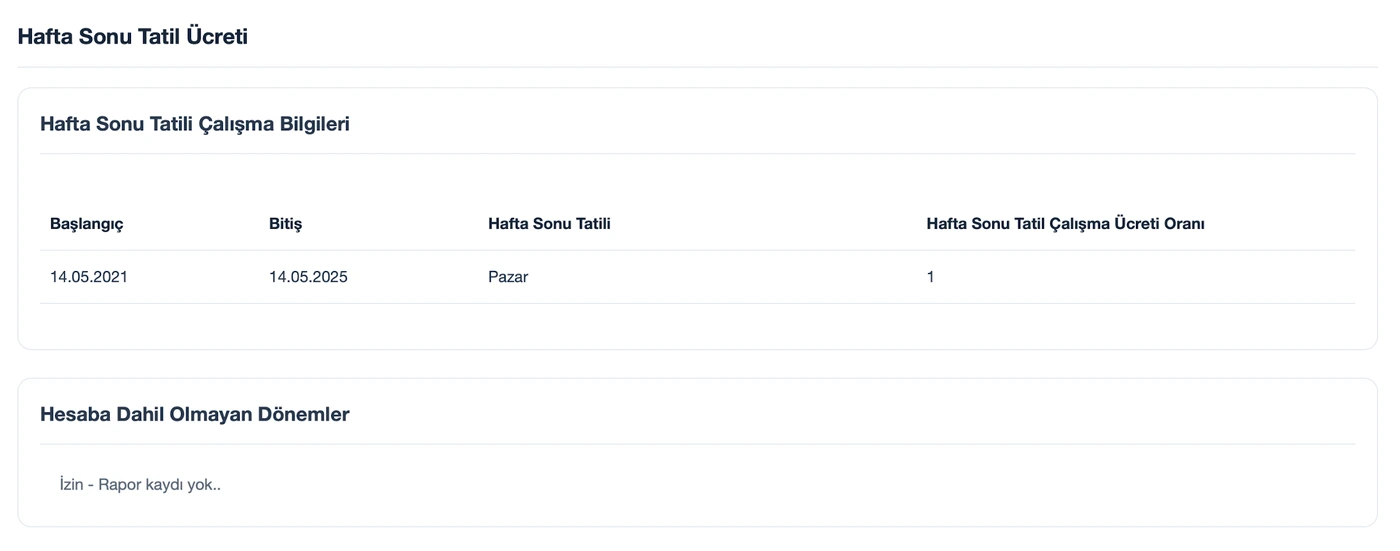
Task: Select the end date 14.05.2025 cell
Action: pos(308,277)
